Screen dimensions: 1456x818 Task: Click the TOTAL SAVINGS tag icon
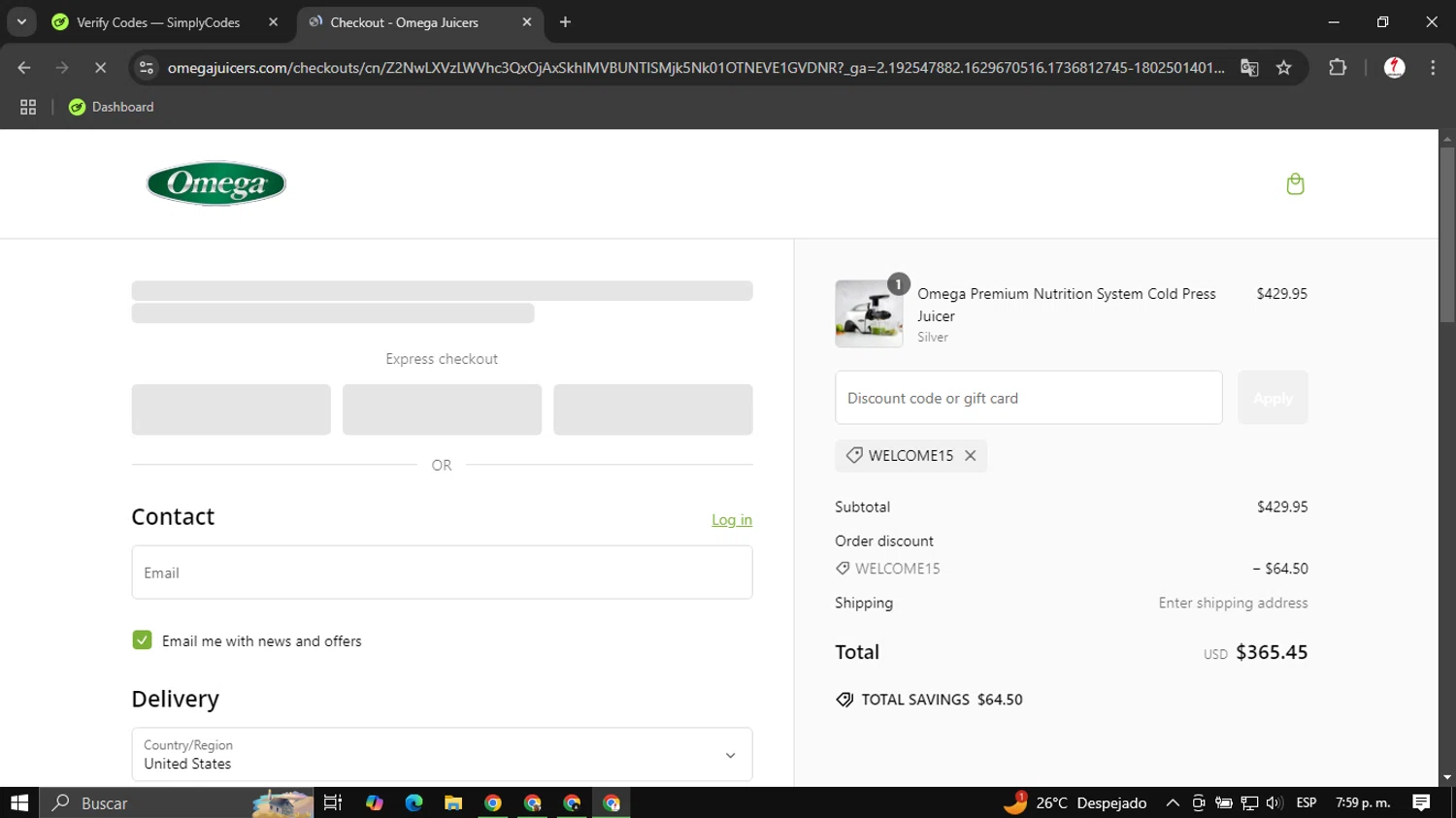click(844, 700)
